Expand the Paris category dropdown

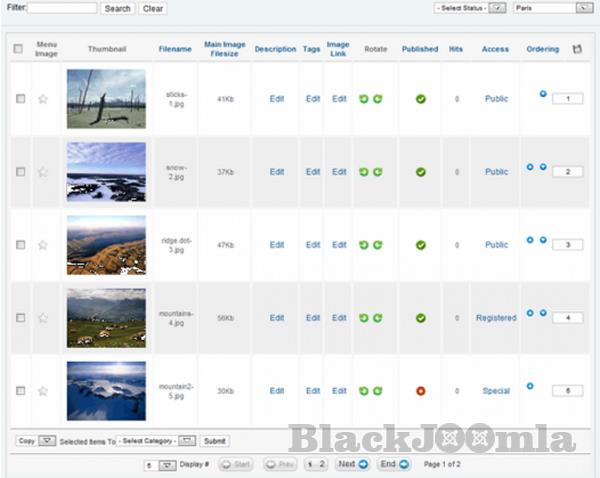553,8
